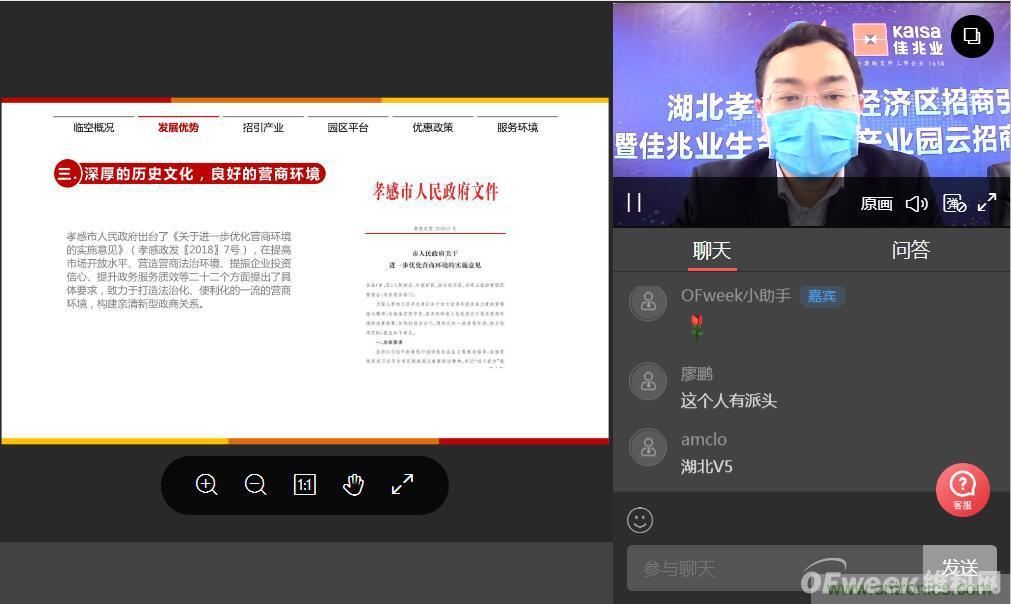The width and height of the screenshot is (1011, 604).
Task: Select the zoom-out magnifier icon
Action: (x=256, y=485)
